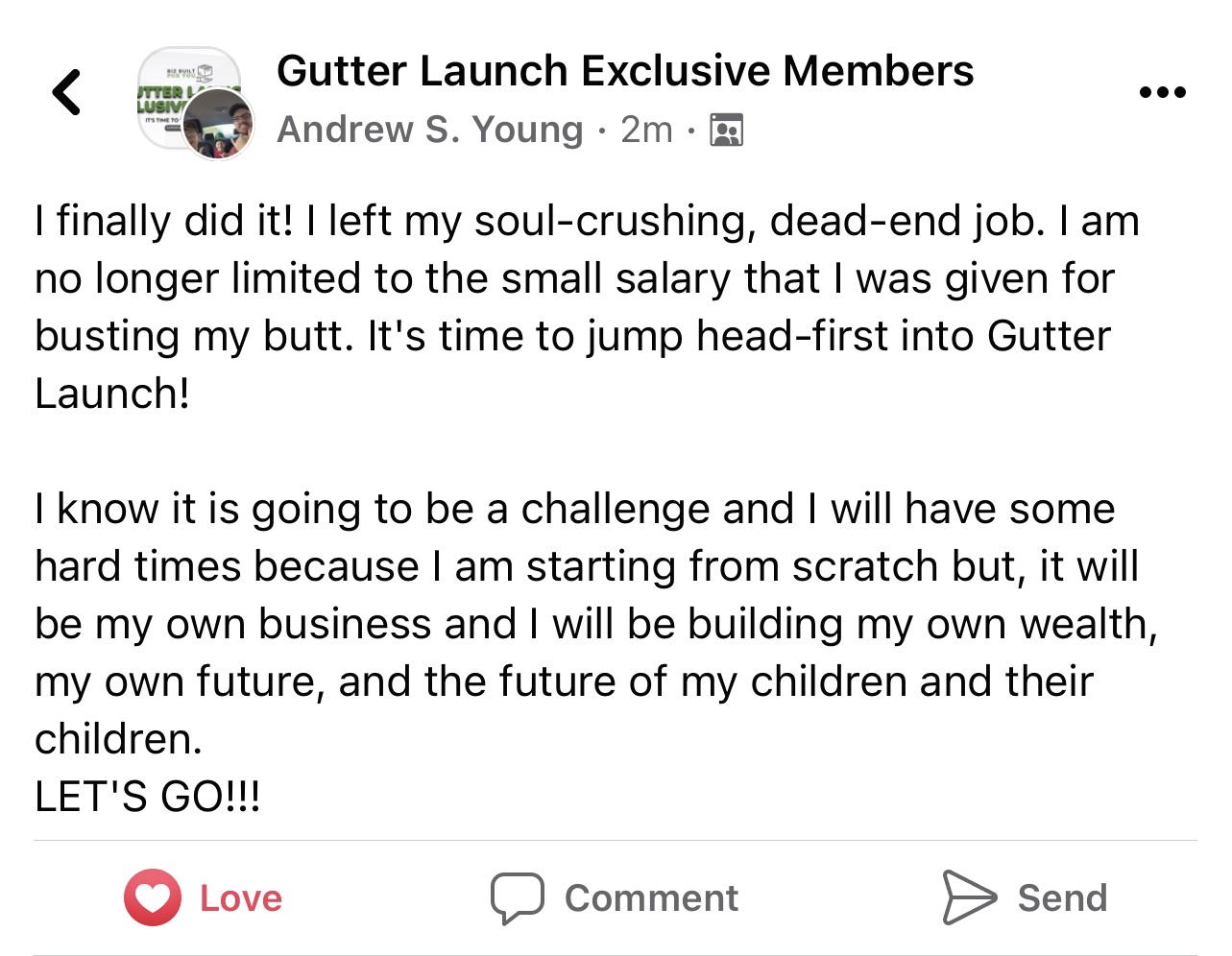
Task: Tap the red Love heart icon
Action: 153,897
